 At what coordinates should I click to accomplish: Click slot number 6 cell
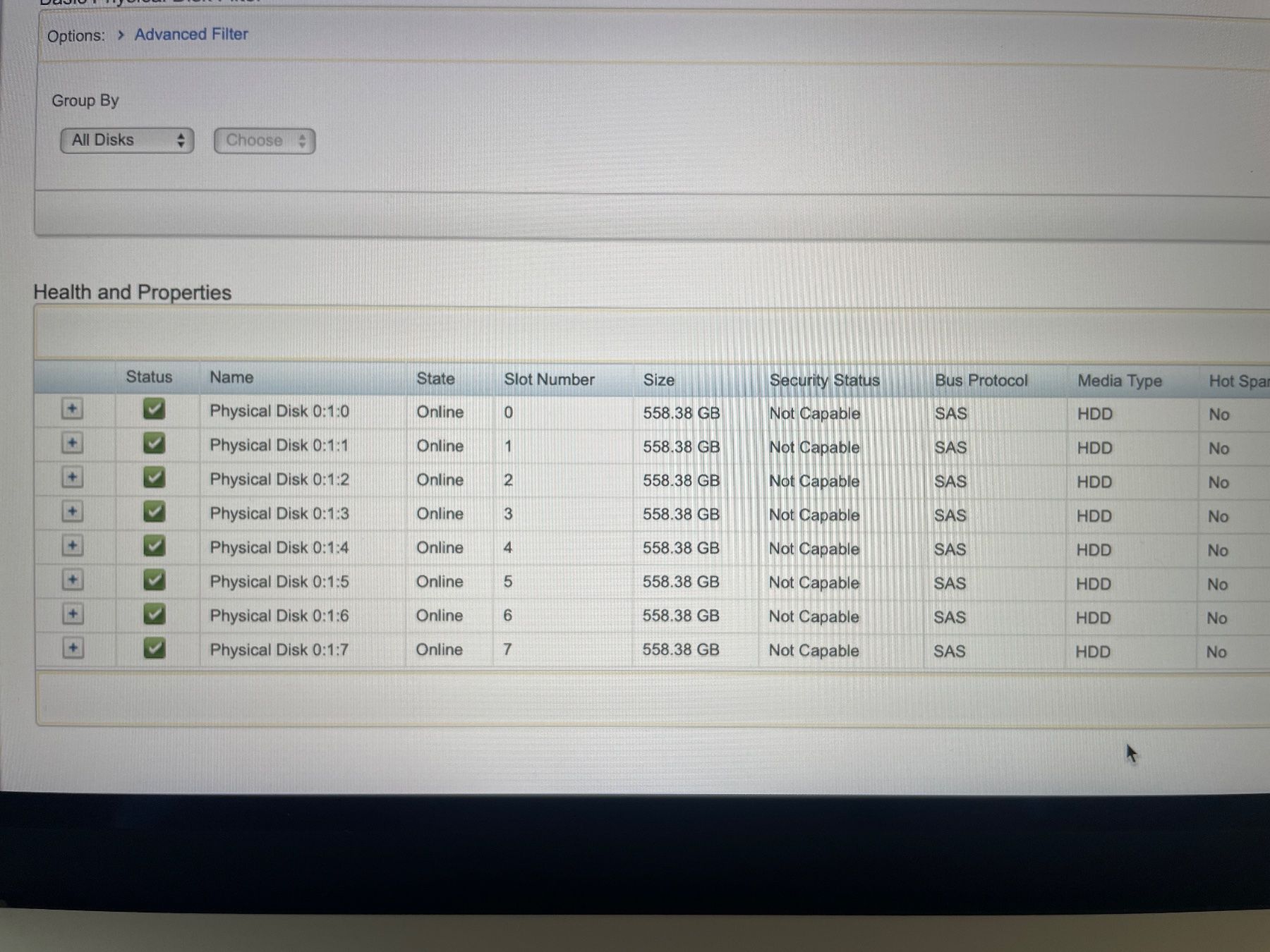(x=507, y=615)
